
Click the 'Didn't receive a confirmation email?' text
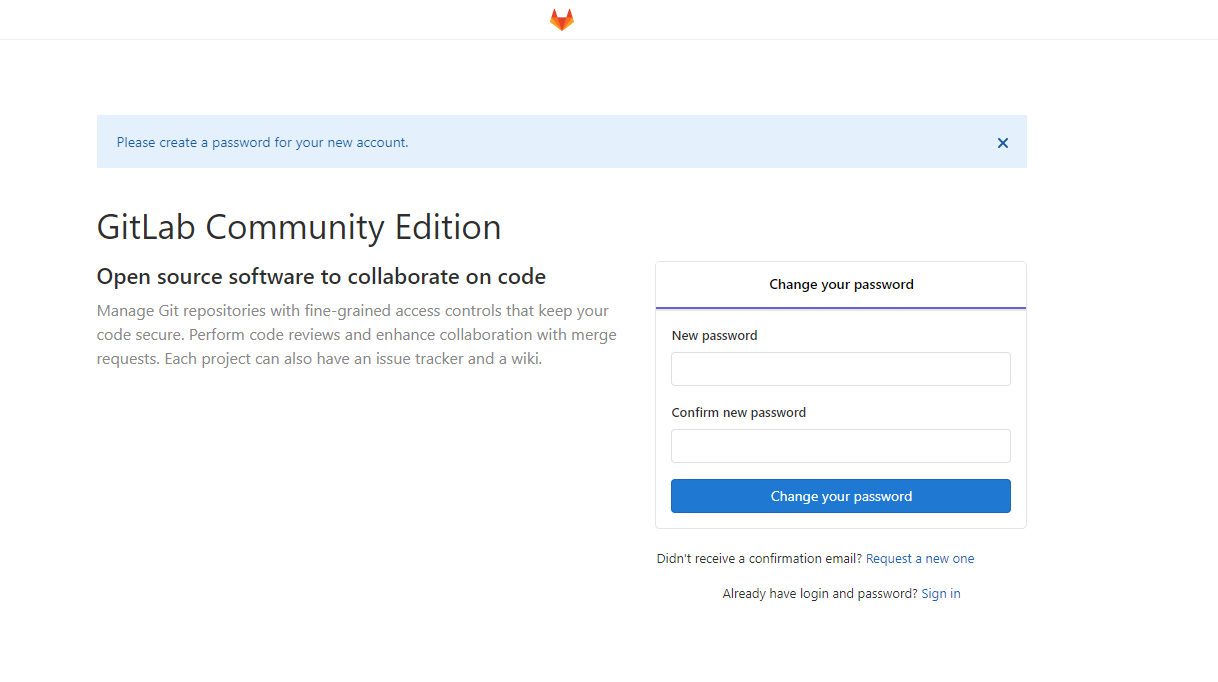click(x=760, y=559)
